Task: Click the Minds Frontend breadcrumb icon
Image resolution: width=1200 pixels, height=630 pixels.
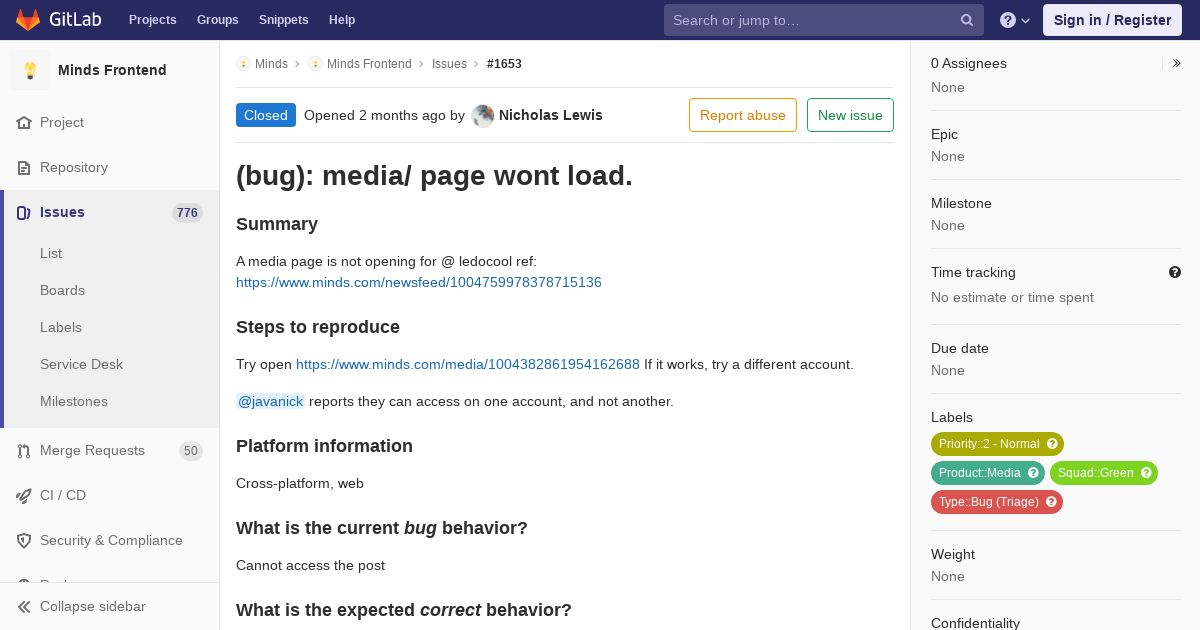Action: click(x=315, y=63)
